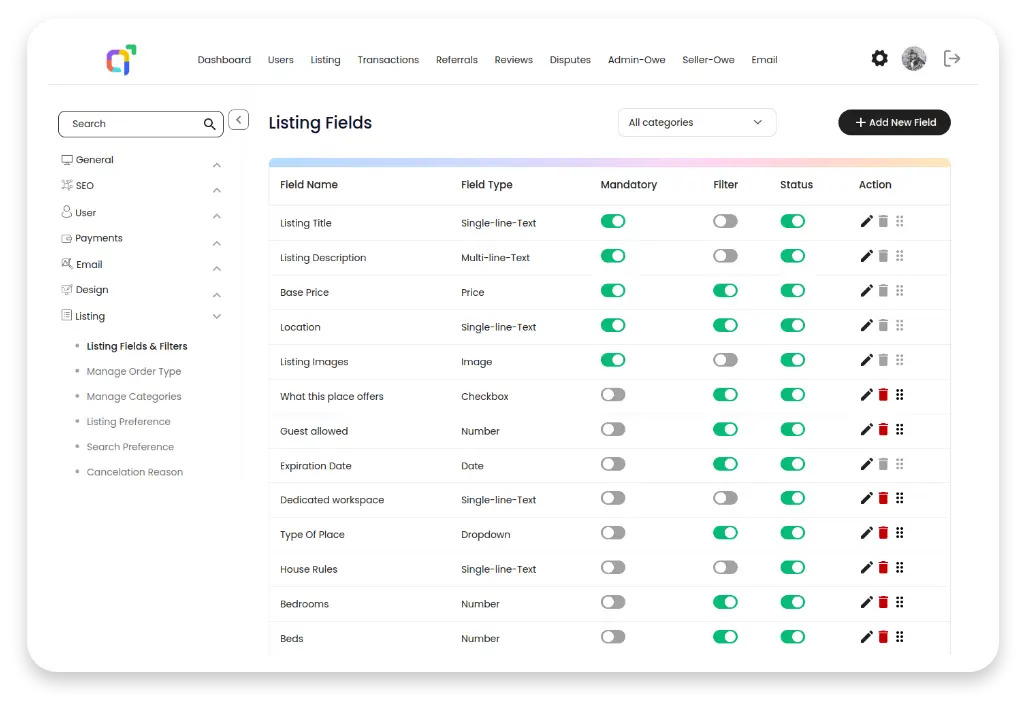Open Transactions in top navigation
1026x708 pixels.
click(388, 60)
